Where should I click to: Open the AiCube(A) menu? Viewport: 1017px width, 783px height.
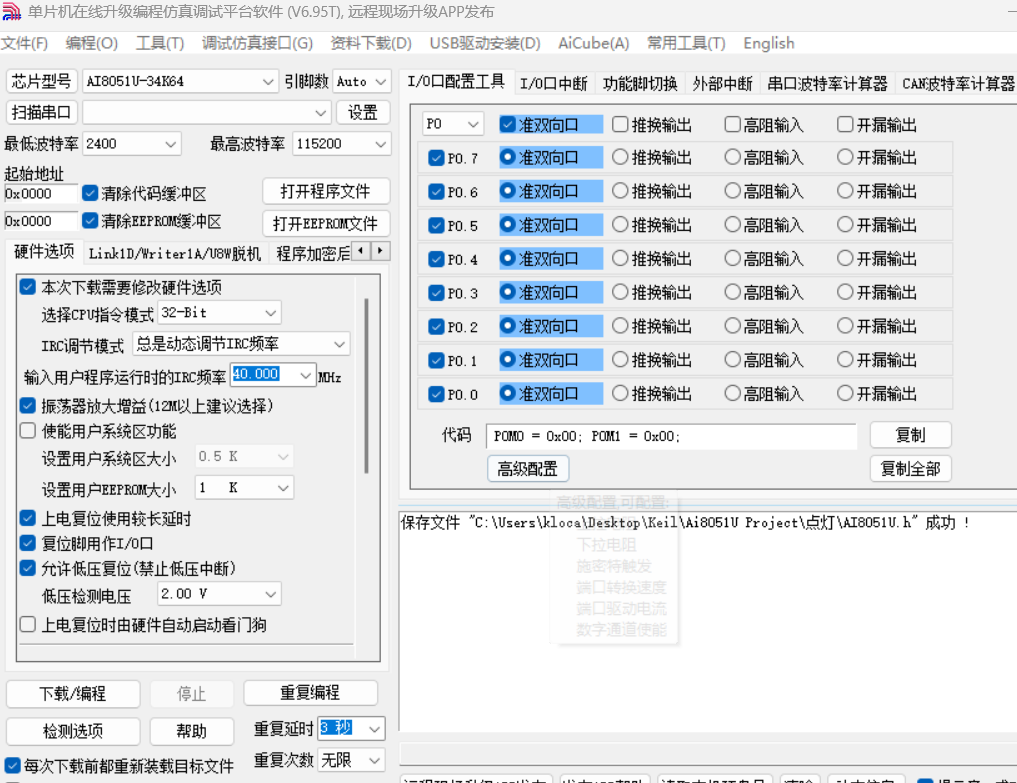[x=593, y=43]
